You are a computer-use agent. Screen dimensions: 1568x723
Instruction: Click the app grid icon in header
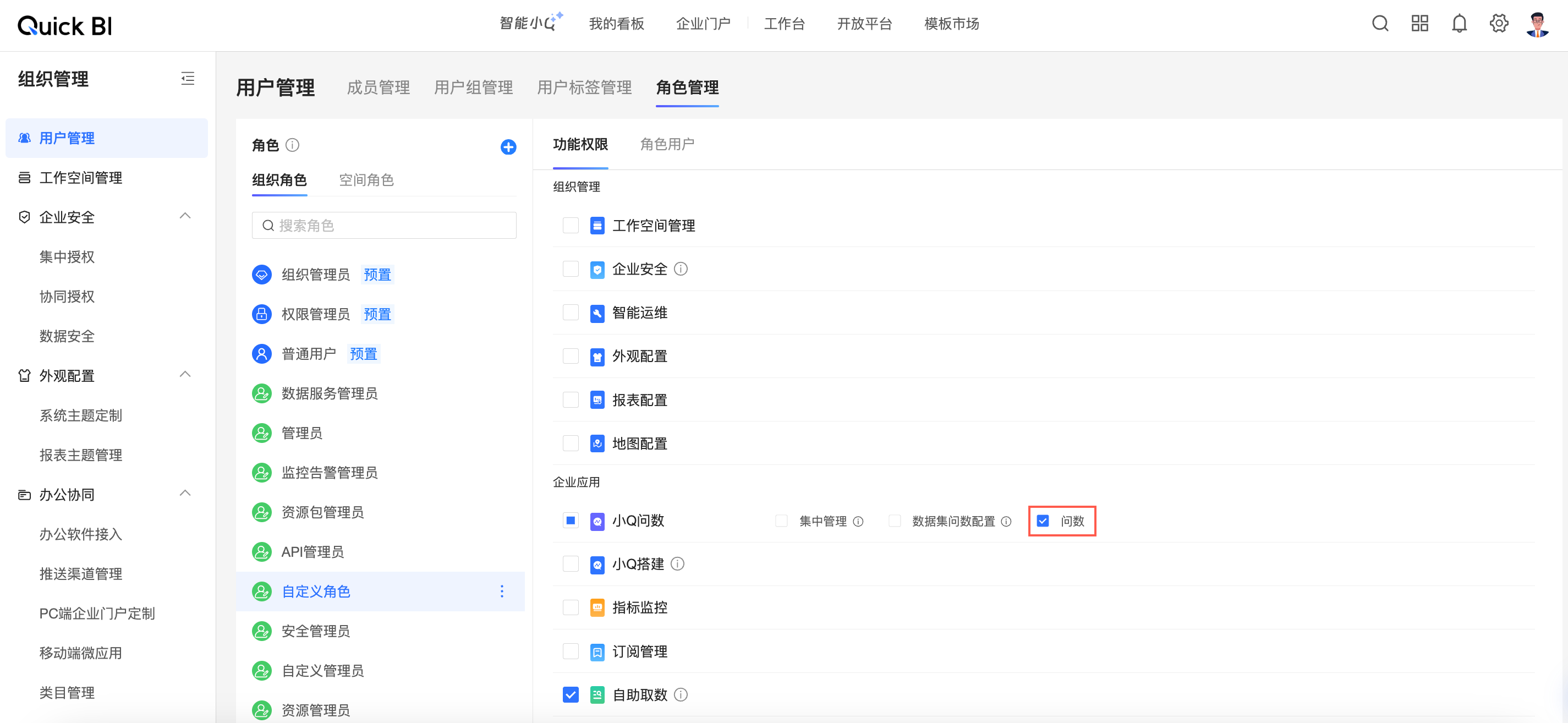click(1419, 24)
